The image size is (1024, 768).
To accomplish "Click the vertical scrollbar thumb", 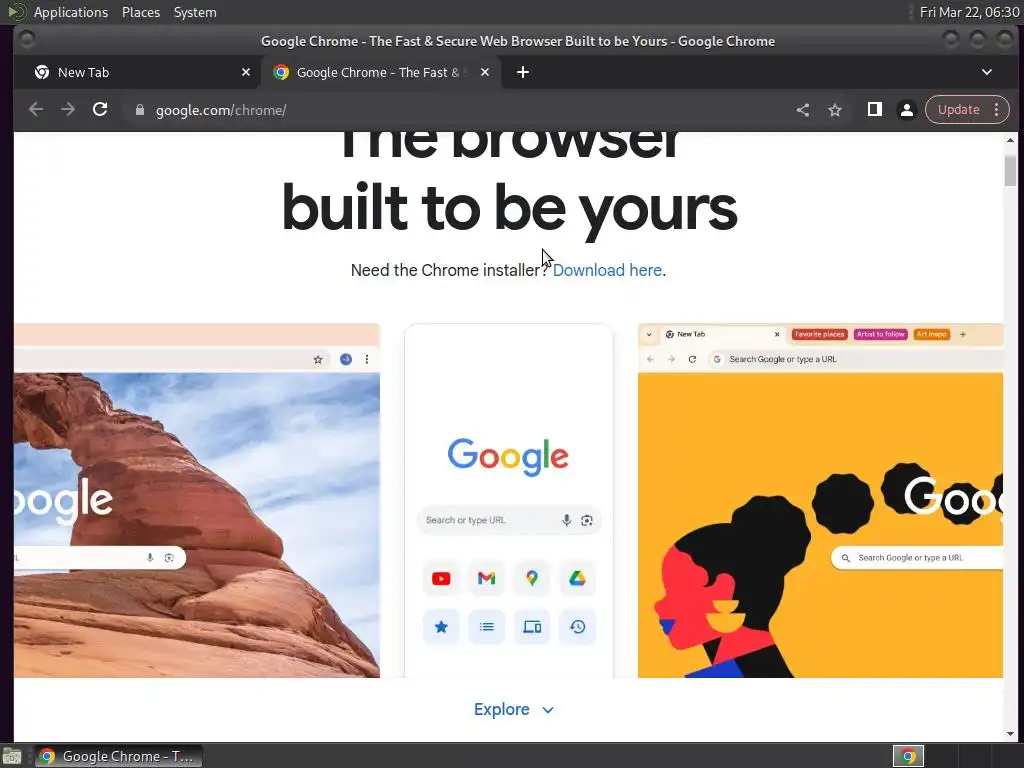I will (x=1010, y=171).
